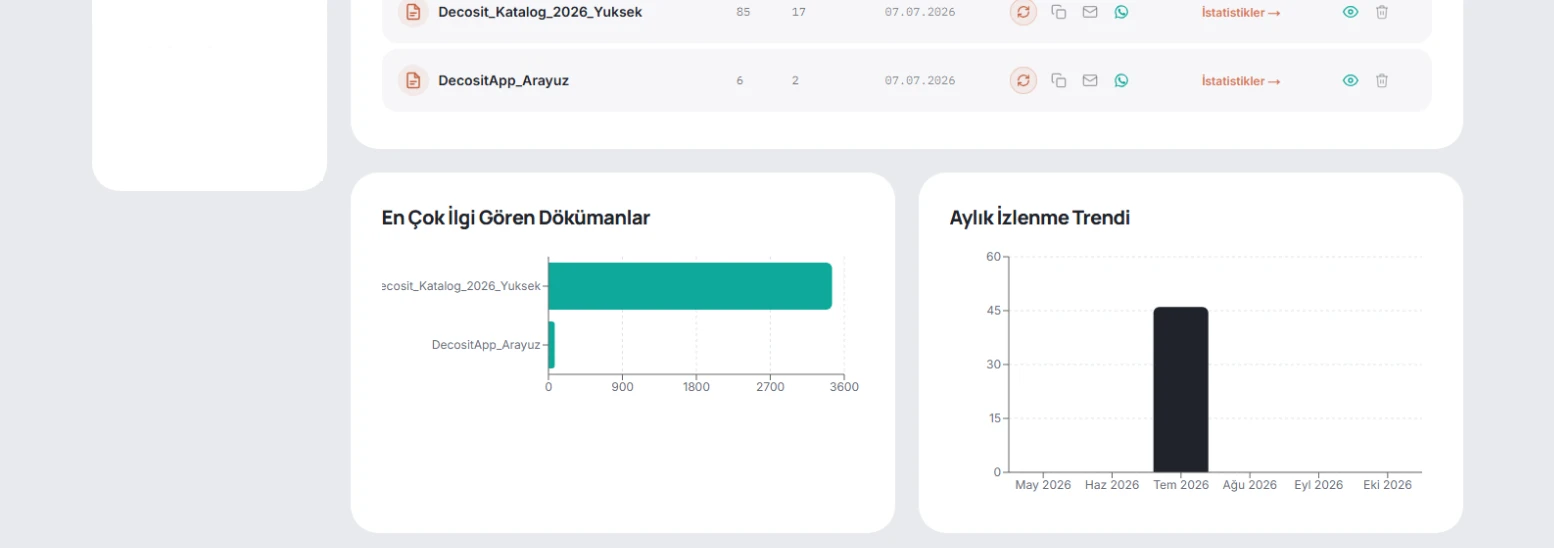Click the 30 tick on the monthly chart
The image size is (1554, 548).
point(993,365)
